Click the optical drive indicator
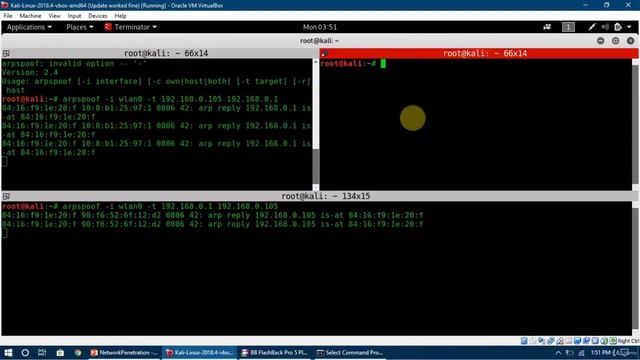The width and height of the screenshot is (640, 360). pyautogui.click(x=533, y=340)
